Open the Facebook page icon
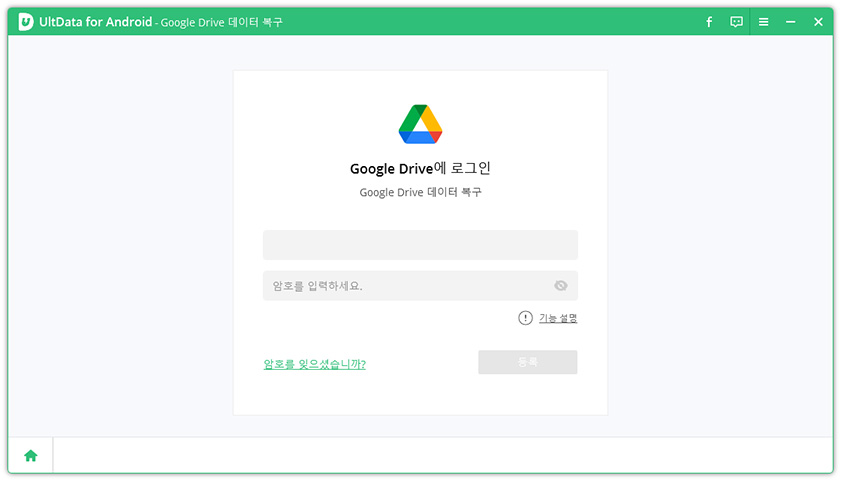The image size is (841, 481). (709, 22)
